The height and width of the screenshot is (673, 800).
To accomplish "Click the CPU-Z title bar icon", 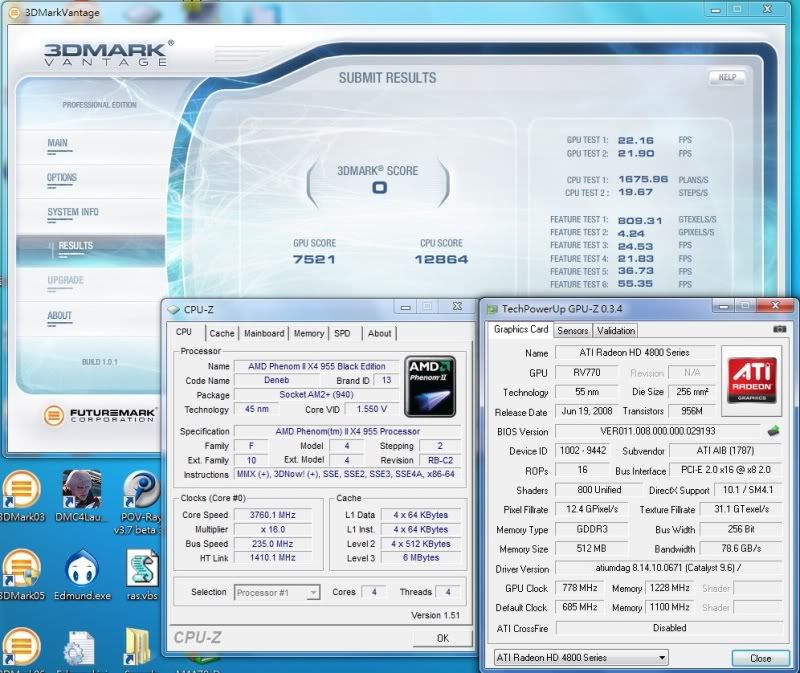I will 174,310.
